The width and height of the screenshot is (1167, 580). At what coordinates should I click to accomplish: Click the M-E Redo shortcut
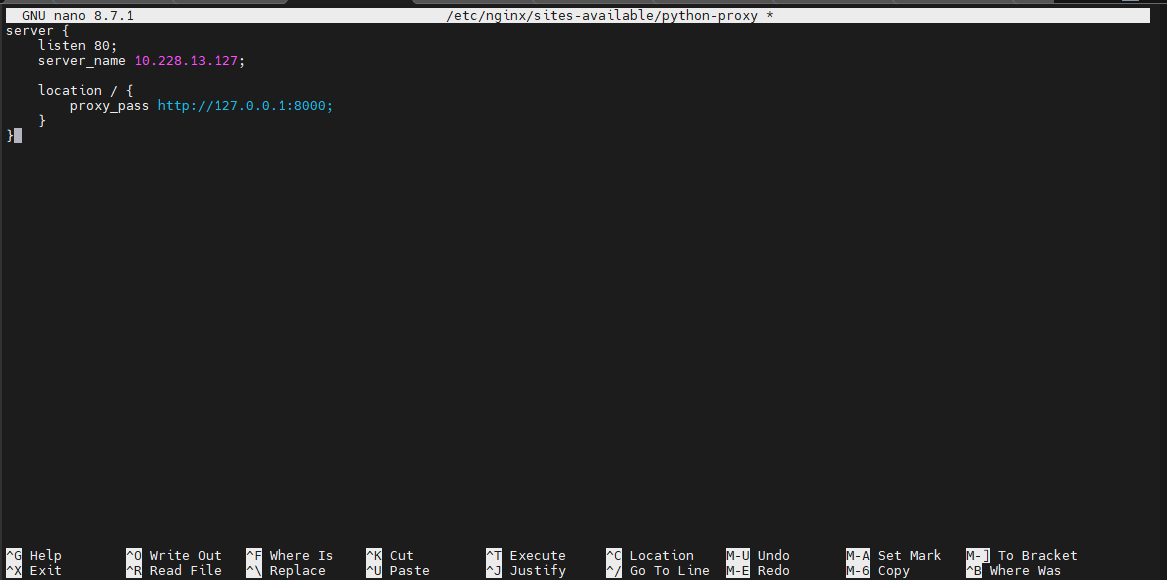[758, 571]
